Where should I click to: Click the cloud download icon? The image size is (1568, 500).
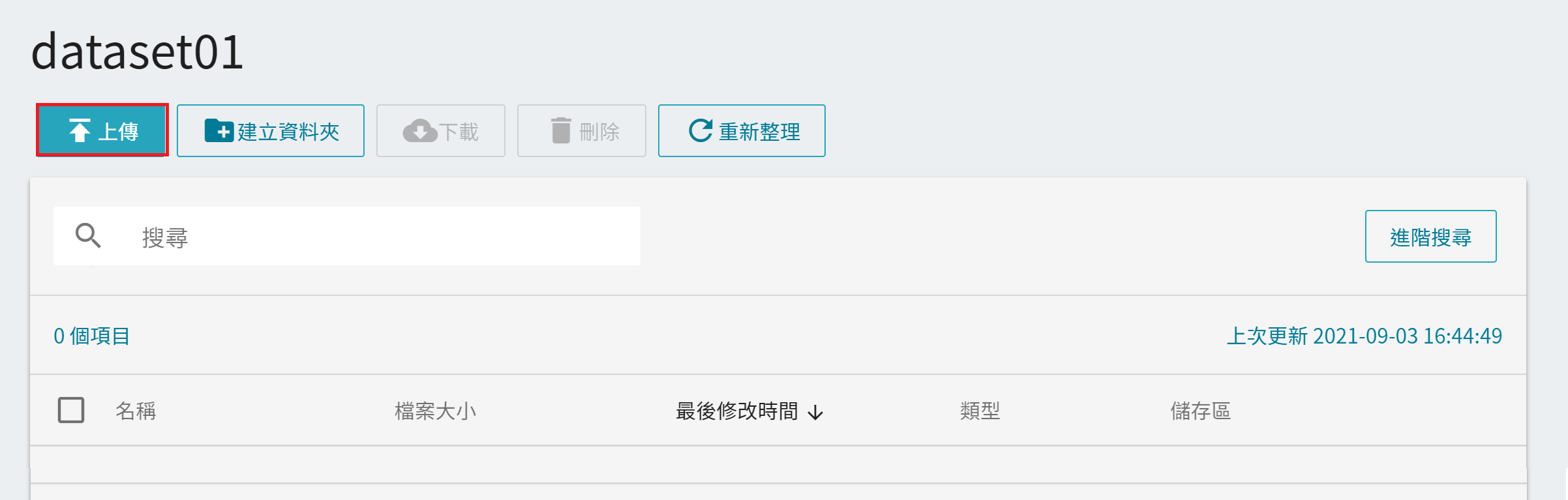pos(420,131)
